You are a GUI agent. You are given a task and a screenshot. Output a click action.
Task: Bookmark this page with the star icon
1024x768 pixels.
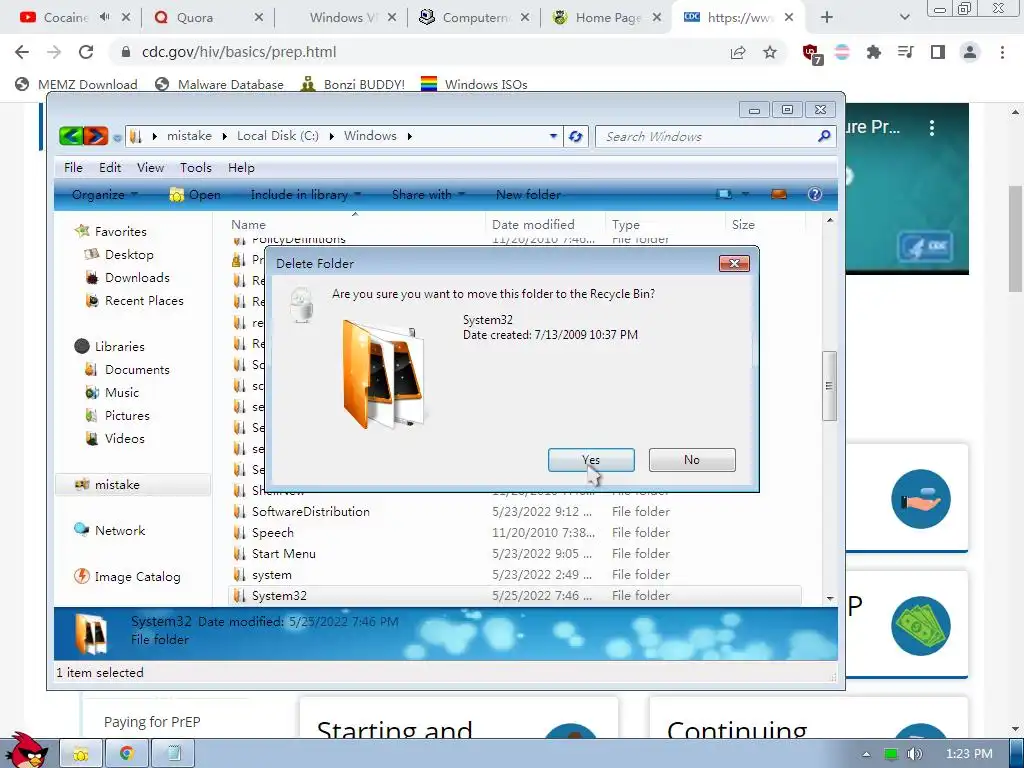(770, 52)
